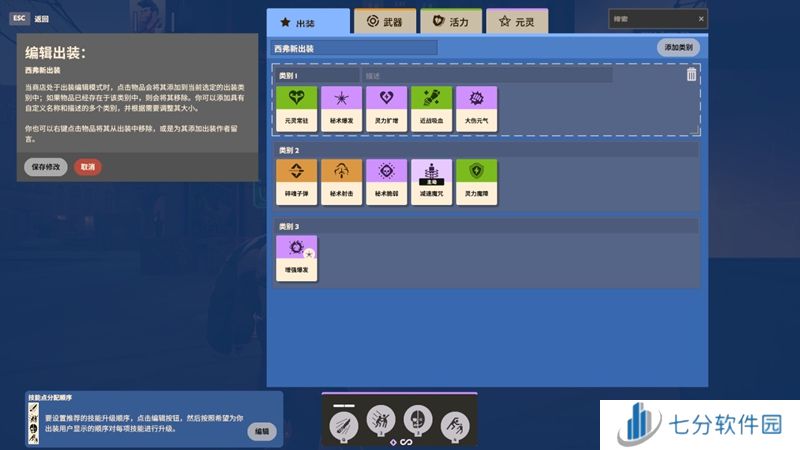Switch to the 武器 tab
This screenshot has height=450, width=800.
click(385, 21)
